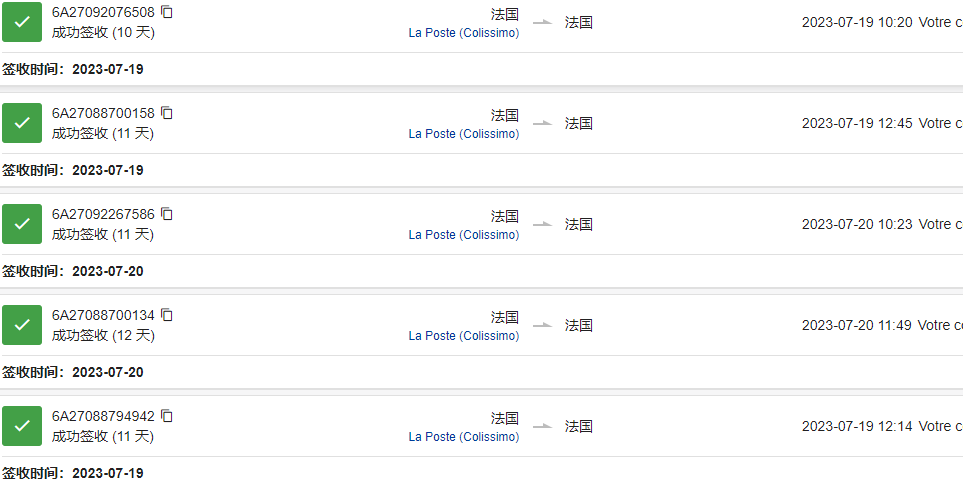
Task: Copy tracking number 6A27088700158
Action: pos(167,113)
